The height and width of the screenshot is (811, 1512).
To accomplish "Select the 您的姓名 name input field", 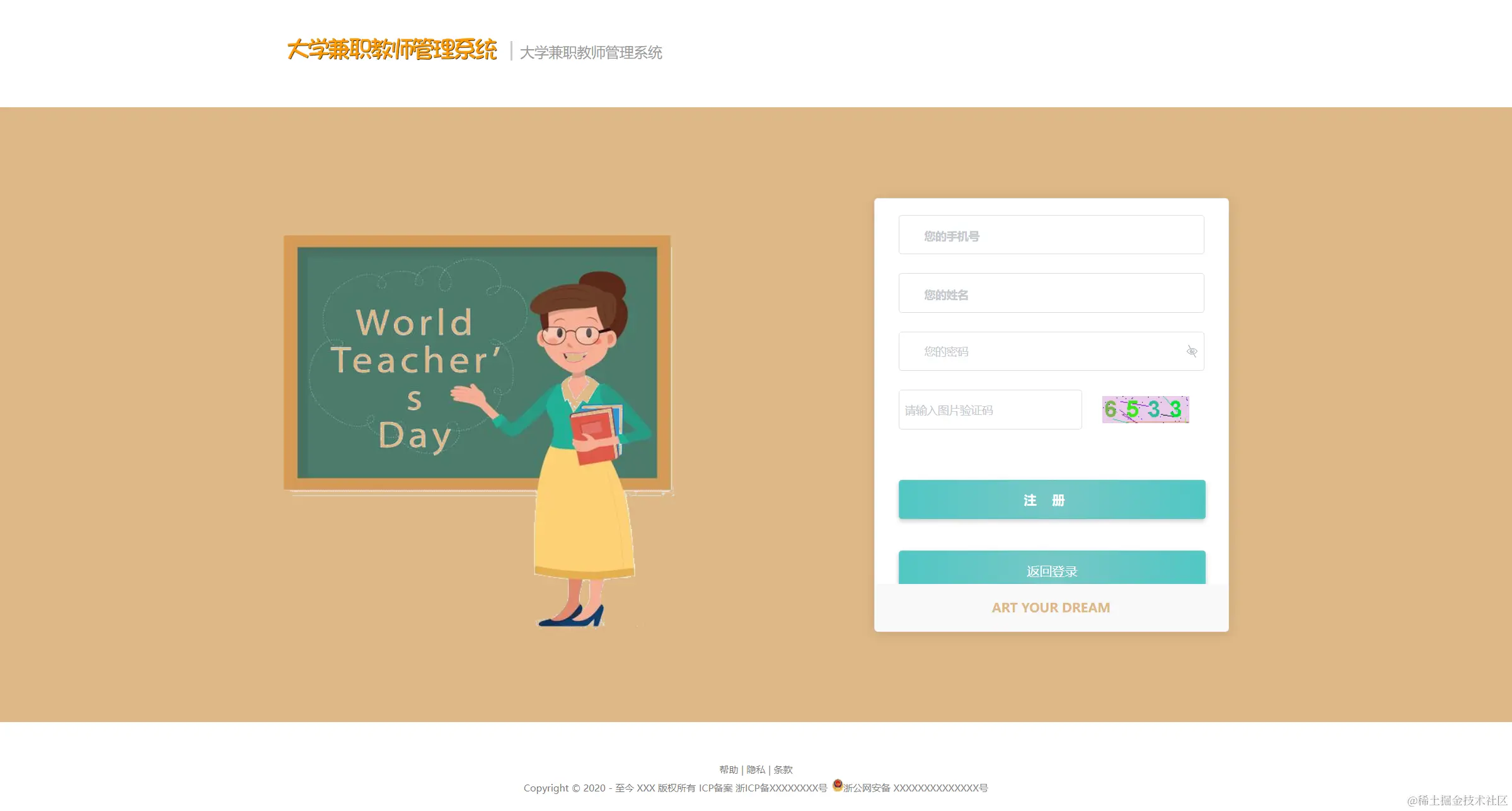I will [x=1051, y=293].
